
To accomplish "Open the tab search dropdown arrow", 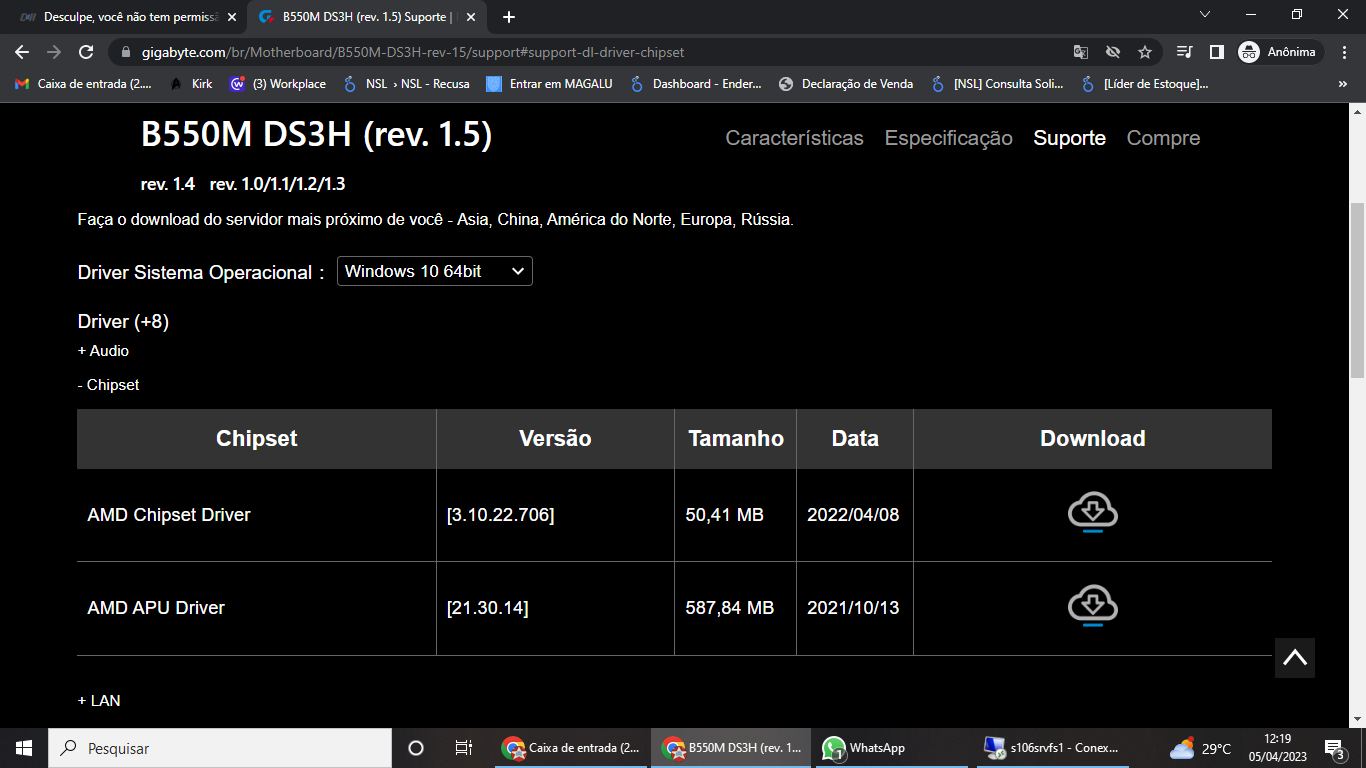I will pyautogui.click(x=1205, y=14).
